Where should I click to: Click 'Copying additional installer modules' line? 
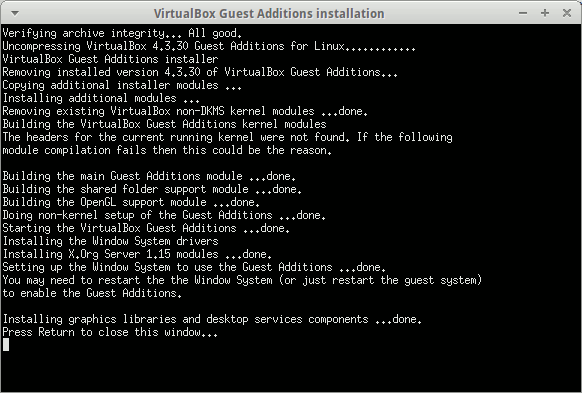click(122, 85)
